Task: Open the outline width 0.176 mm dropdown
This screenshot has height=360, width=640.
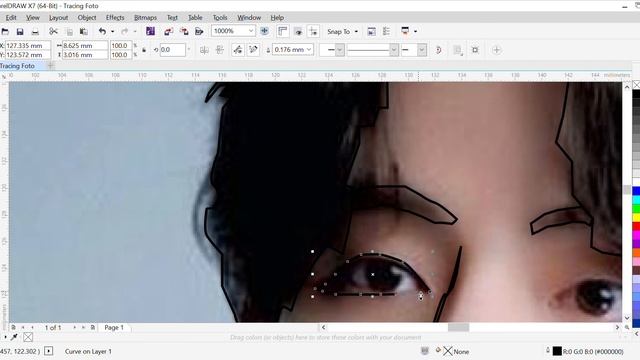Action: point(309,50)
